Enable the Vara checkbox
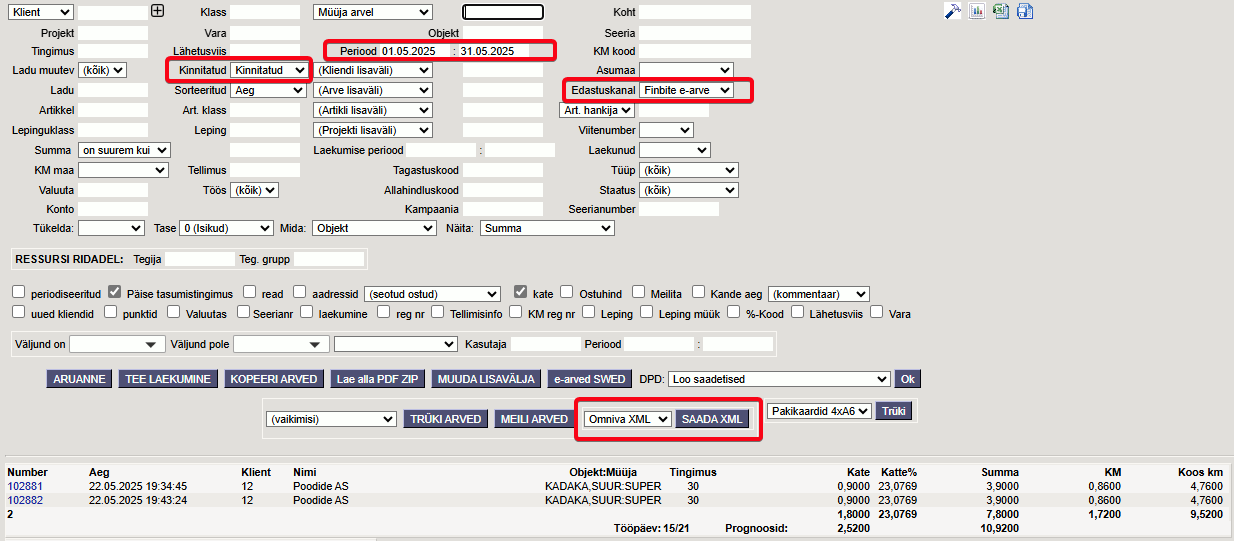The width and height of the screenshot is (1234, 541). 876,313
